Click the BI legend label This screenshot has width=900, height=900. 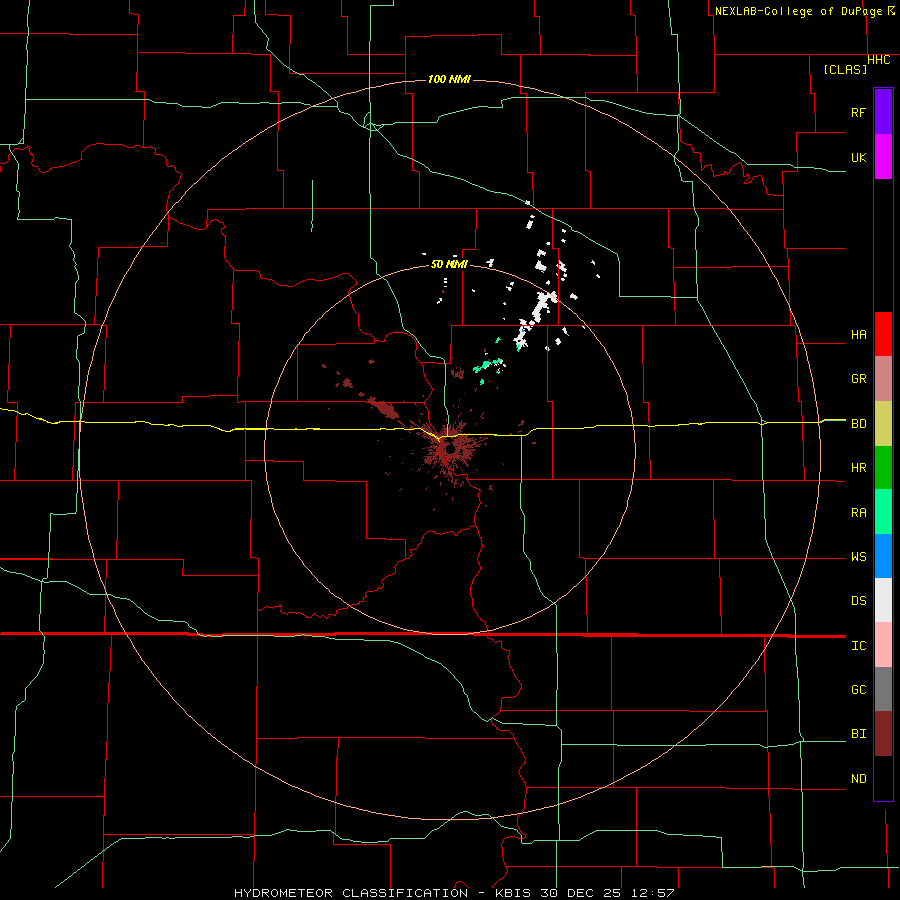tap(858, 734)
